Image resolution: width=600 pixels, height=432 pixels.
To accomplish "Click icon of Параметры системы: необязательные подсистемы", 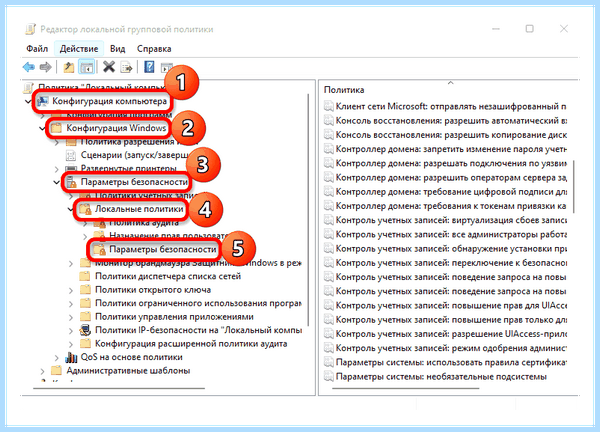I will 329,377.
